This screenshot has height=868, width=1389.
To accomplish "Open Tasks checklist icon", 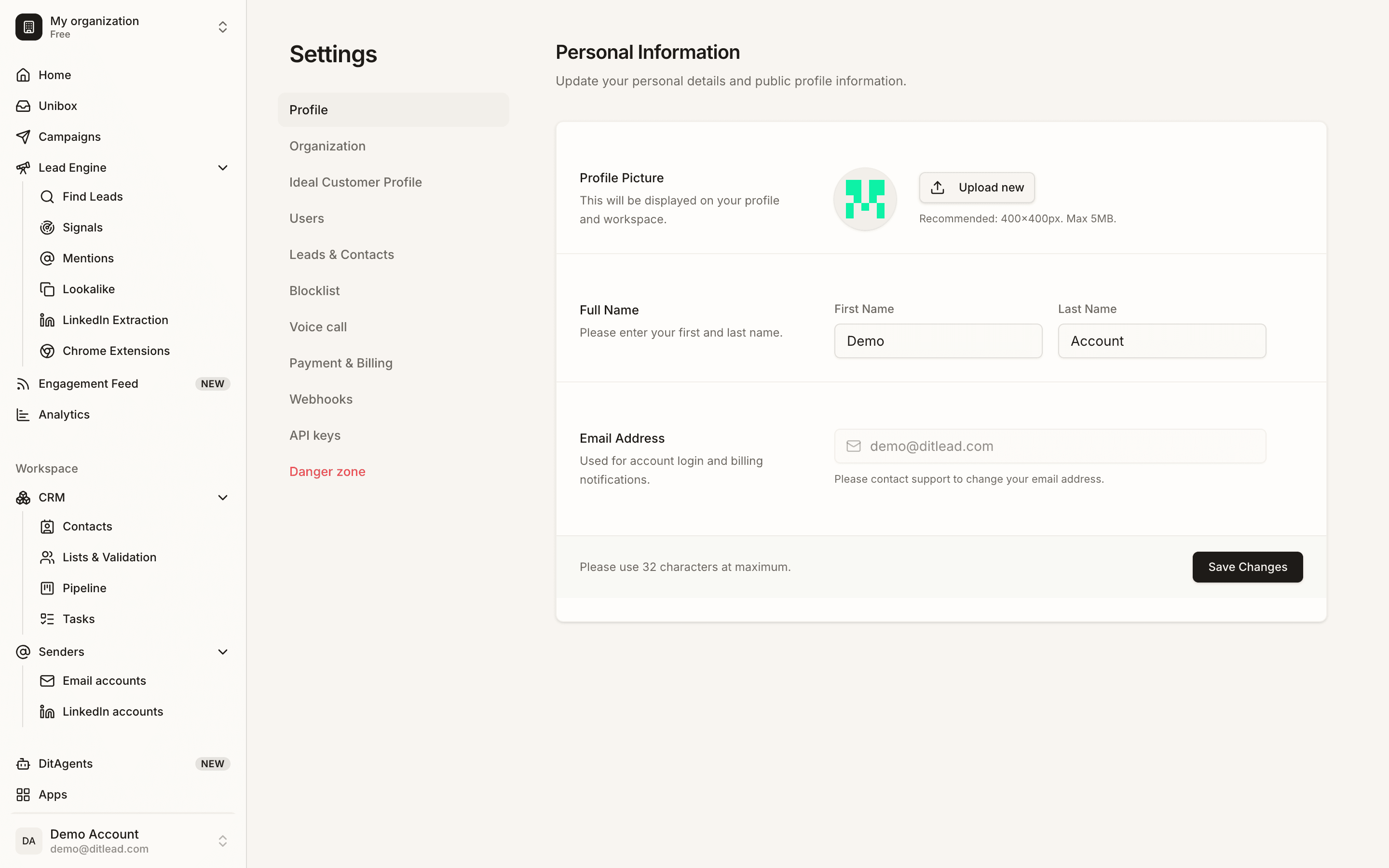I will (47, 620).
